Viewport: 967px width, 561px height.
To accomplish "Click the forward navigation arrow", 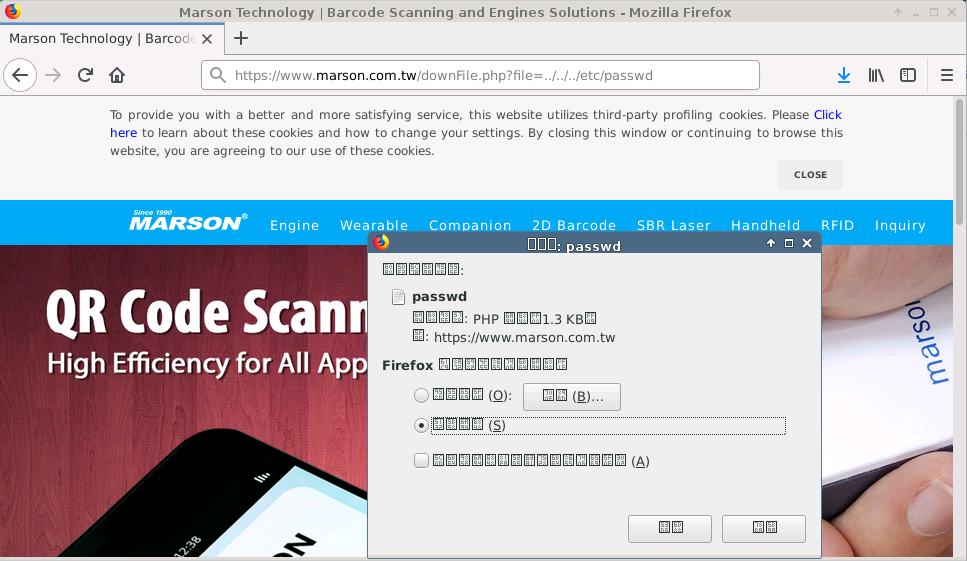I will [54, 75].
